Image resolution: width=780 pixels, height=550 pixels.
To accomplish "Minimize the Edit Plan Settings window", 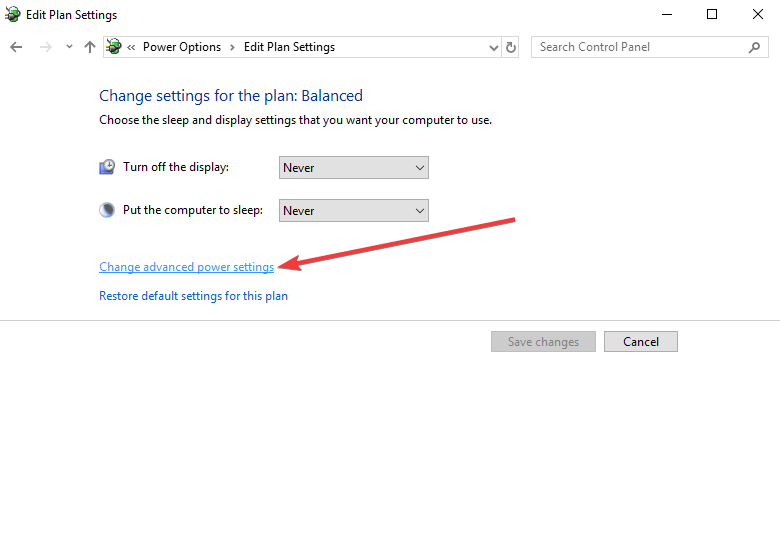I will coord(667,14).
